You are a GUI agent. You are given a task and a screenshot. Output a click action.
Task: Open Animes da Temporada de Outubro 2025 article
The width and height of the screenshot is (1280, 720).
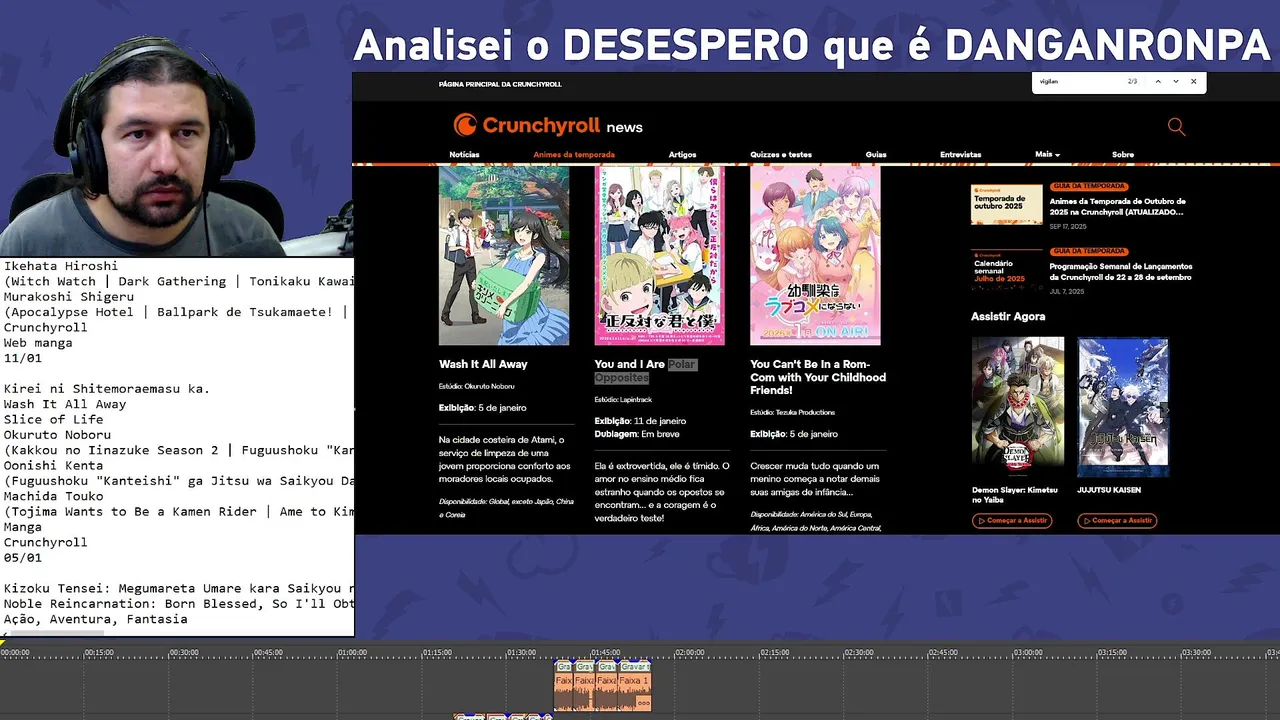[1118, 207]
